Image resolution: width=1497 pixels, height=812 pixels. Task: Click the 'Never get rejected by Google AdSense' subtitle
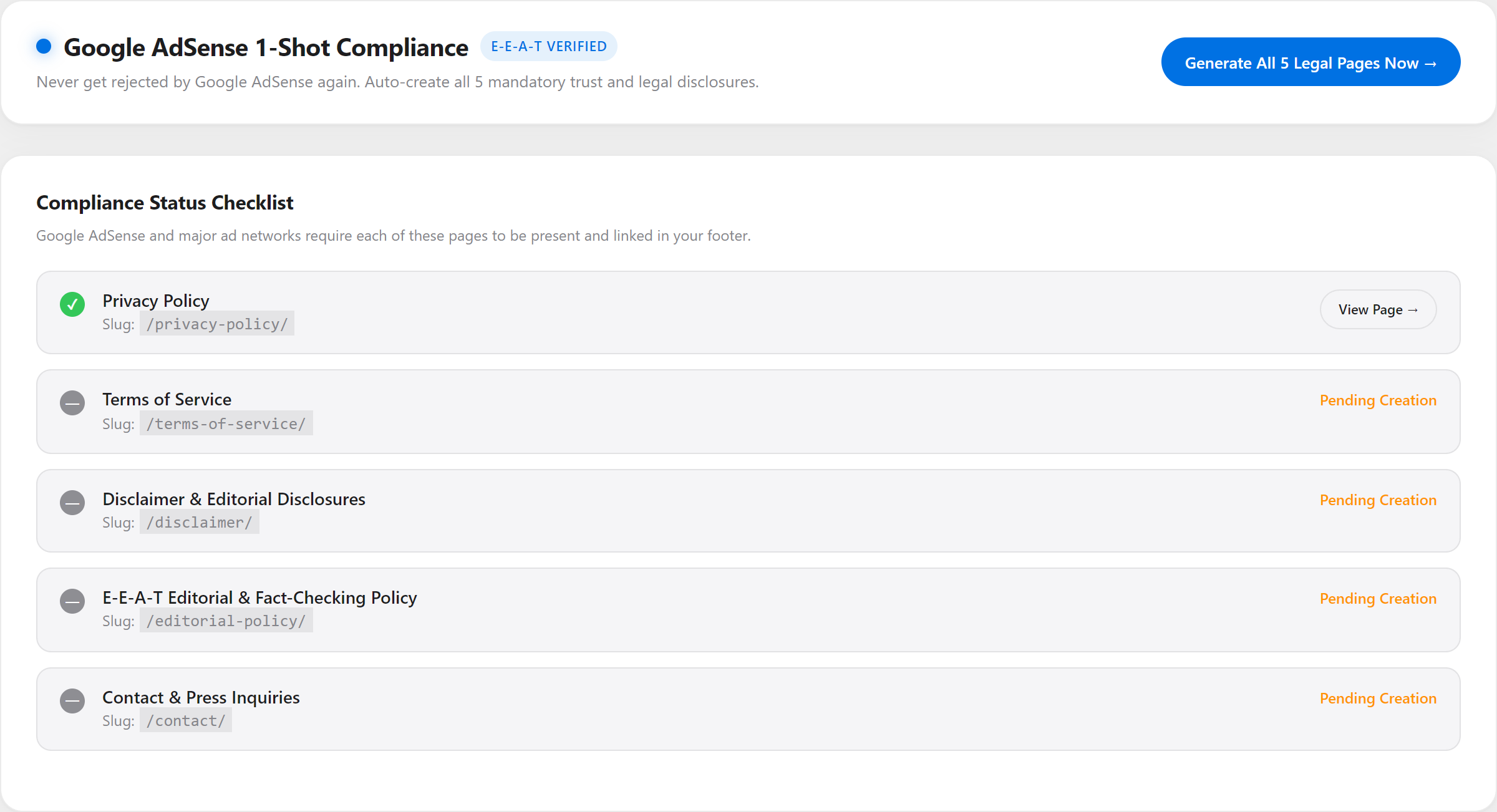(397, 82)
